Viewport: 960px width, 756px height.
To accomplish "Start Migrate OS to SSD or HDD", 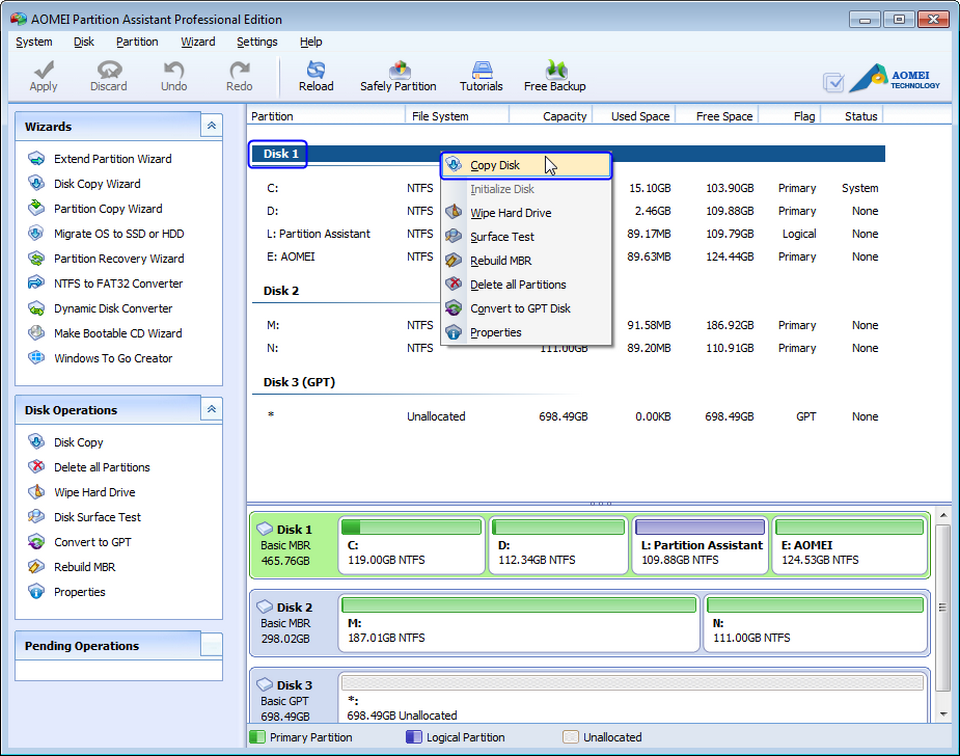I will point(107,234).
